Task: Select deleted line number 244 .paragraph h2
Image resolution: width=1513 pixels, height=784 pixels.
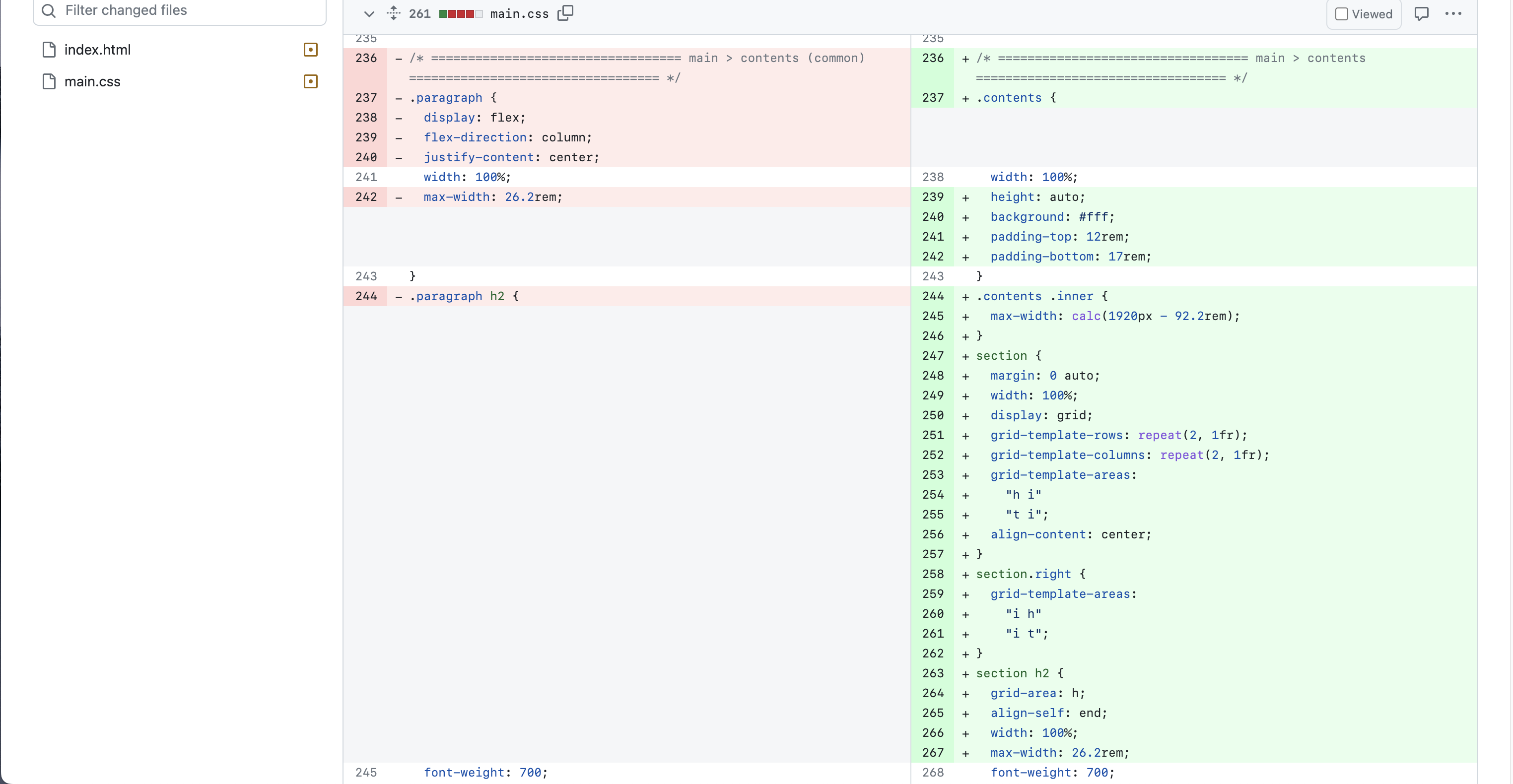Action: point(366,296)
